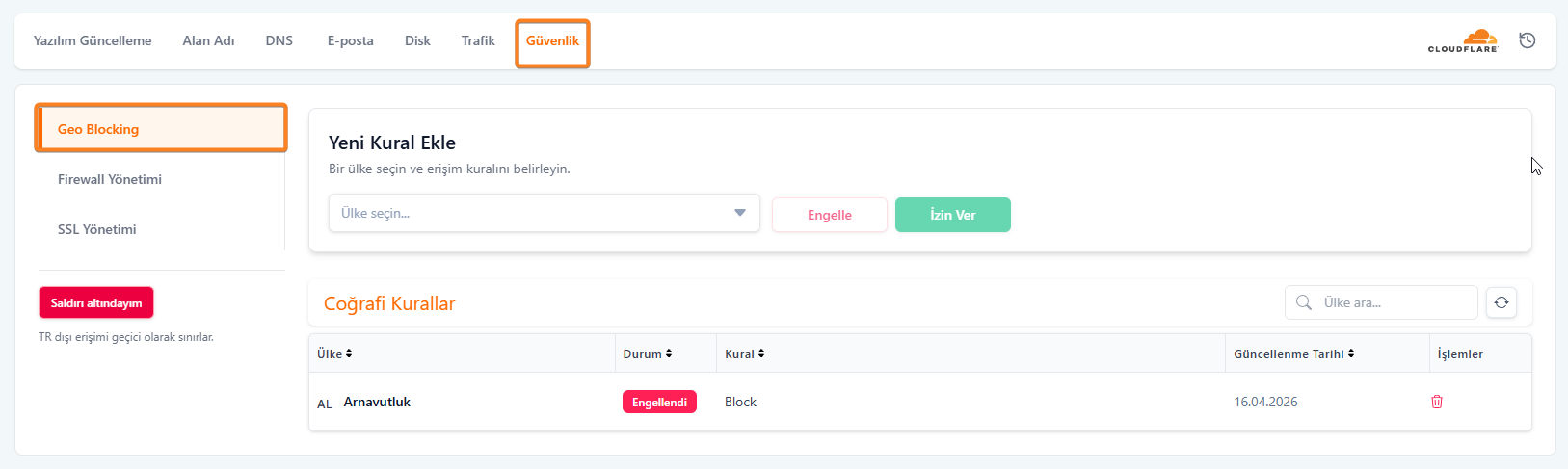Open the Güvenlik tab

point(552,41)
